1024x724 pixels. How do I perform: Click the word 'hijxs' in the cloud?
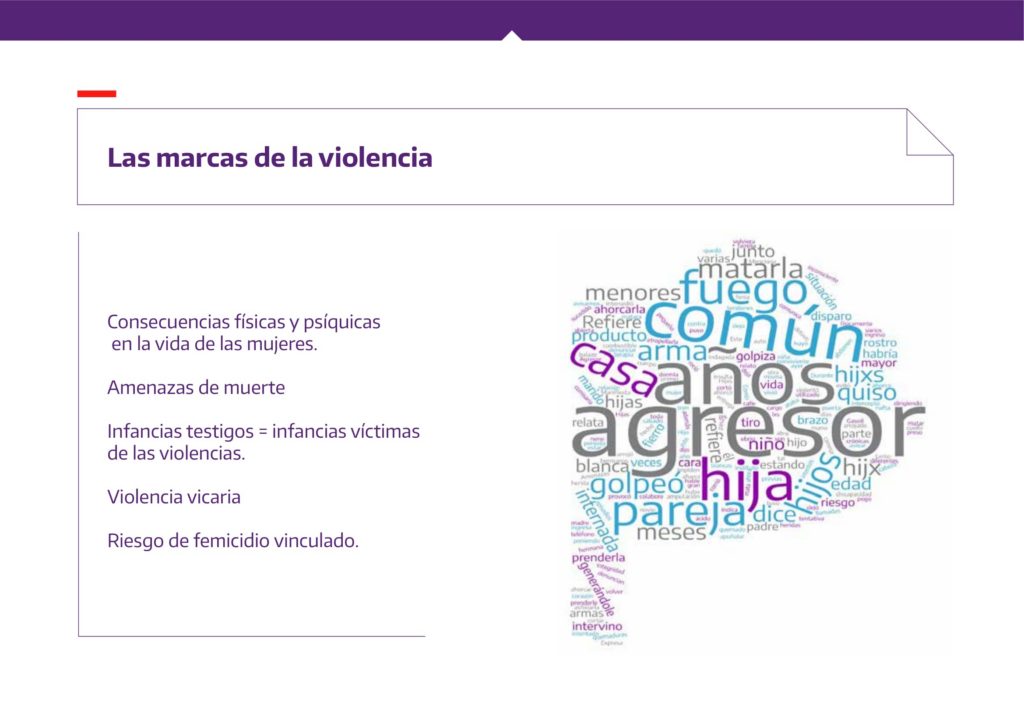[x=858, y=375]
